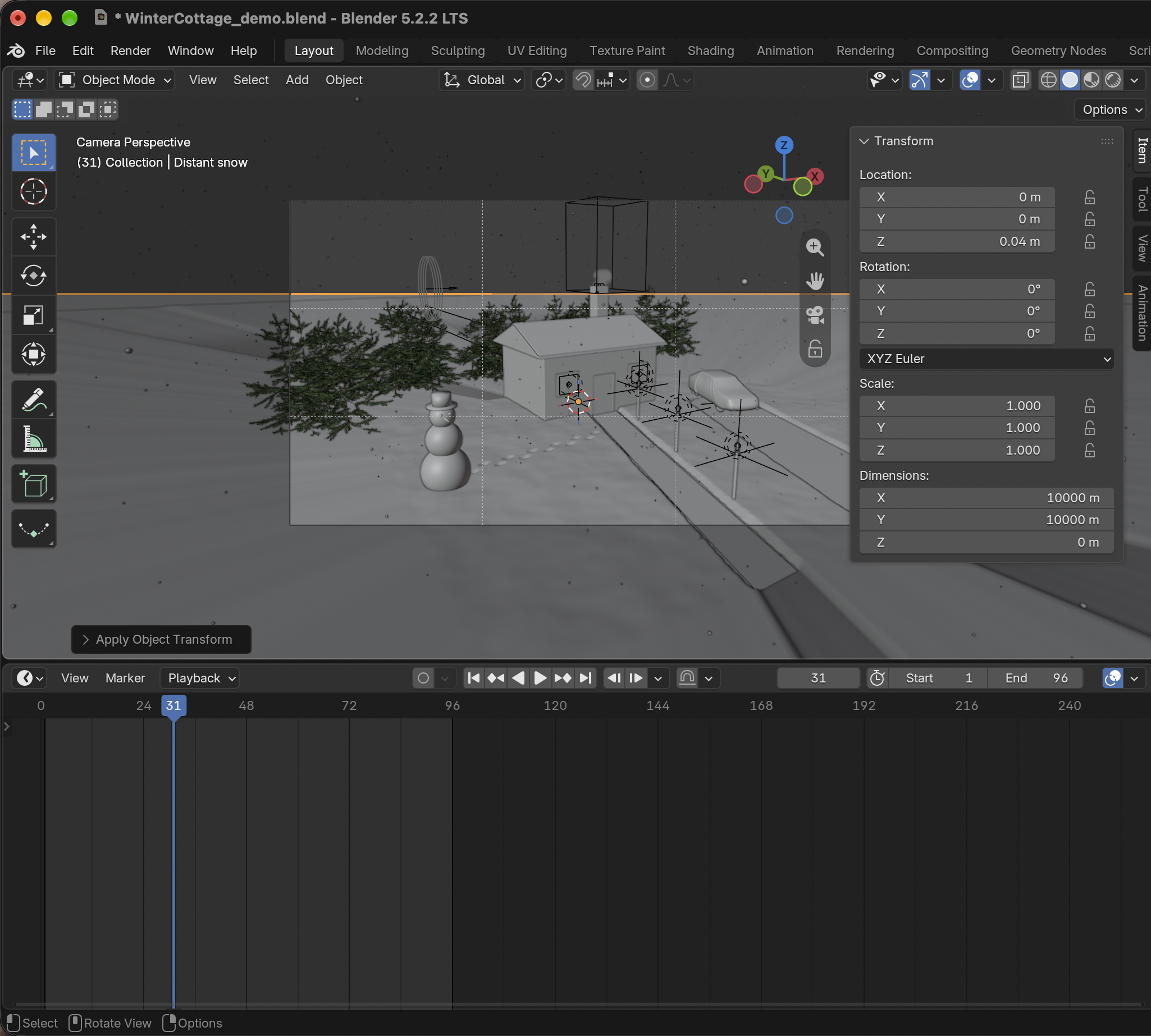Click the Start frame field

tap(938, 678)
